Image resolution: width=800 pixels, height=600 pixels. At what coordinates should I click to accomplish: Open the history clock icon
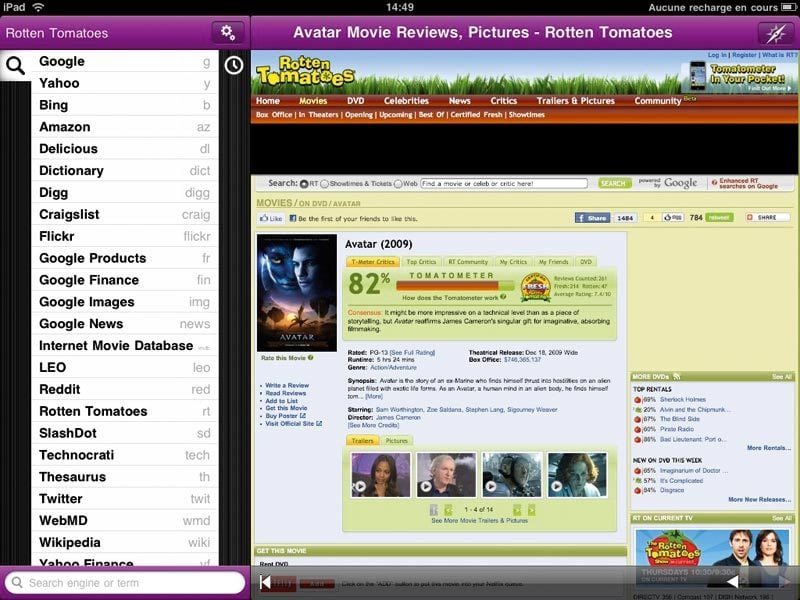(x=233, y=66)
